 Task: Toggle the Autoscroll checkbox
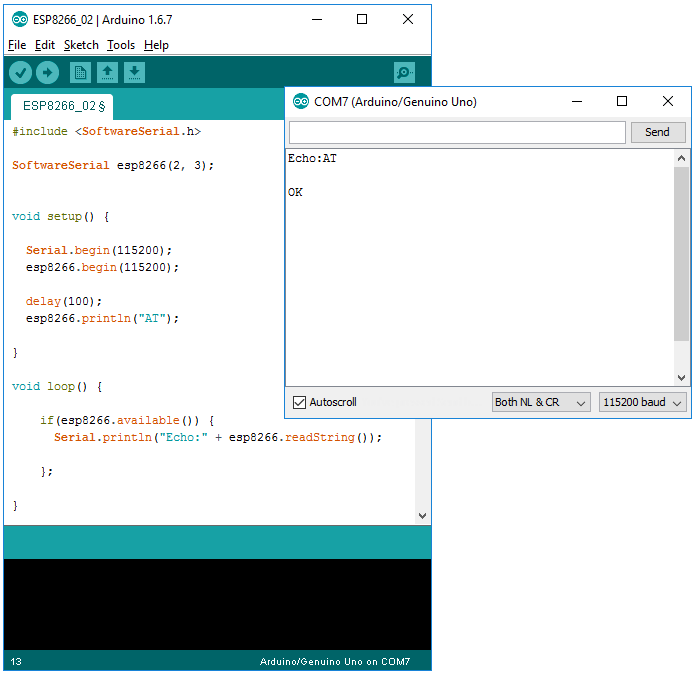299,402
